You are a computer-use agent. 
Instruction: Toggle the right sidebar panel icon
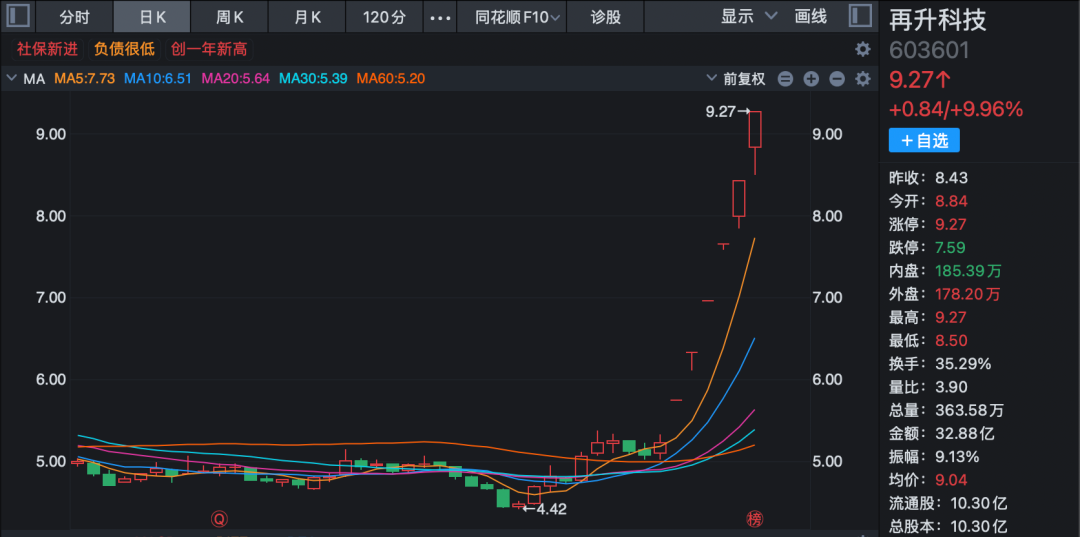pyautogui.click(x=859, y=16)
